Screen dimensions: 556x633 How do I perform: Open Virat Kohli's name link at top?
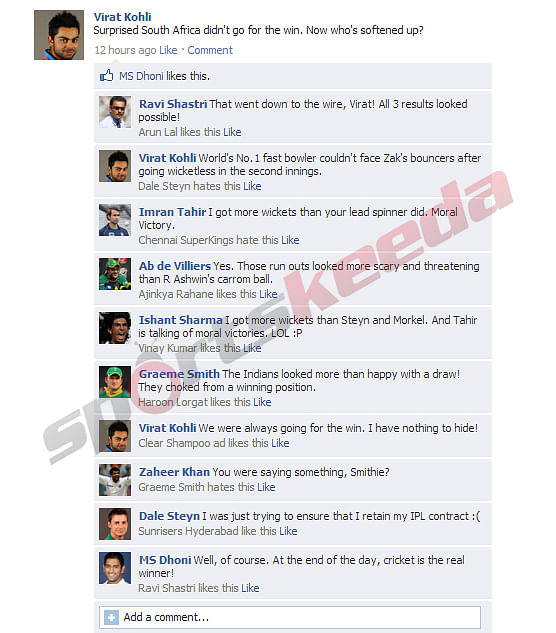[122, 17]
